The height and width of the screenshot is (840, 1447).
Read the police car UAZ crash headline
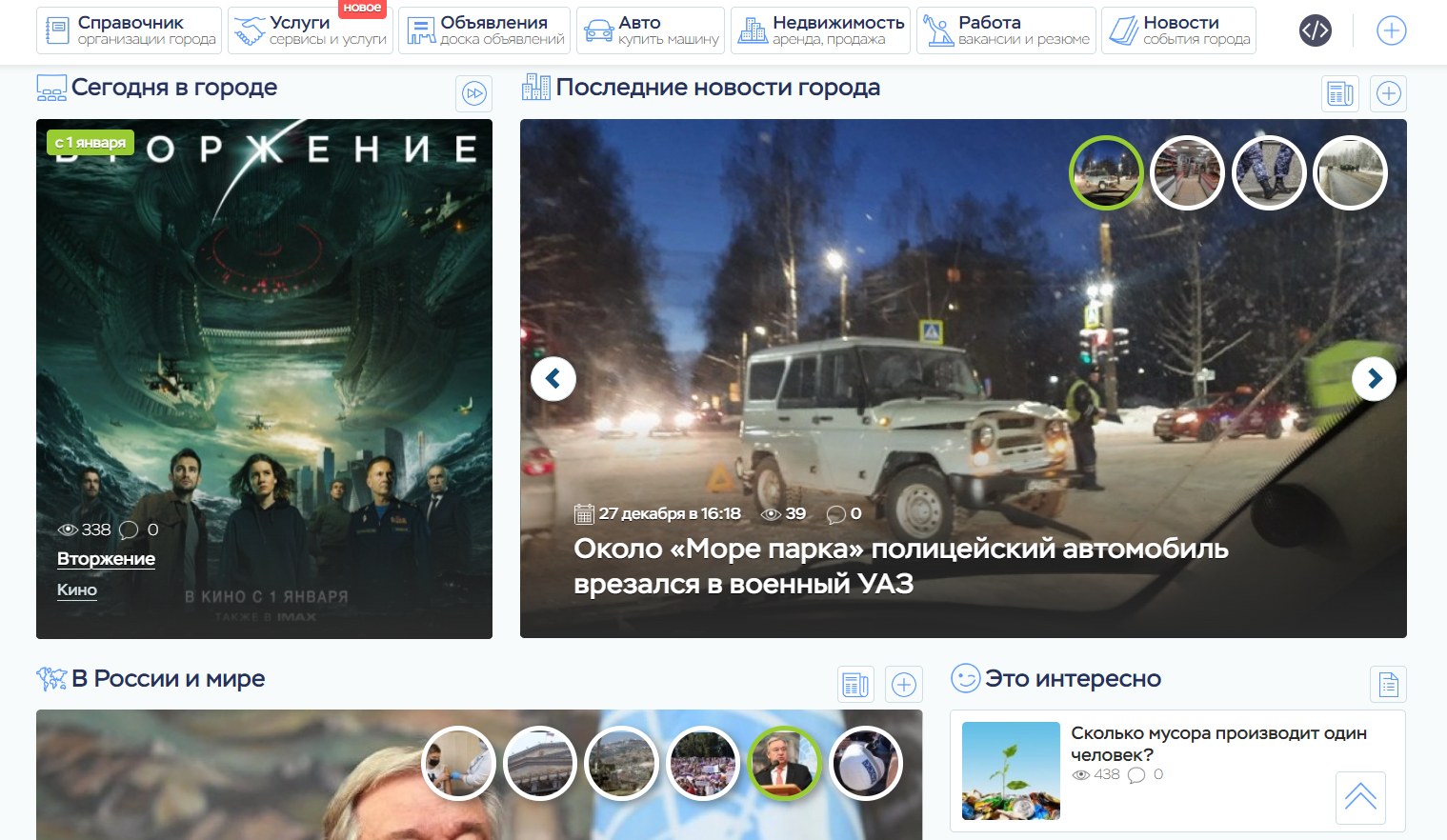click(x=900, y=566)
